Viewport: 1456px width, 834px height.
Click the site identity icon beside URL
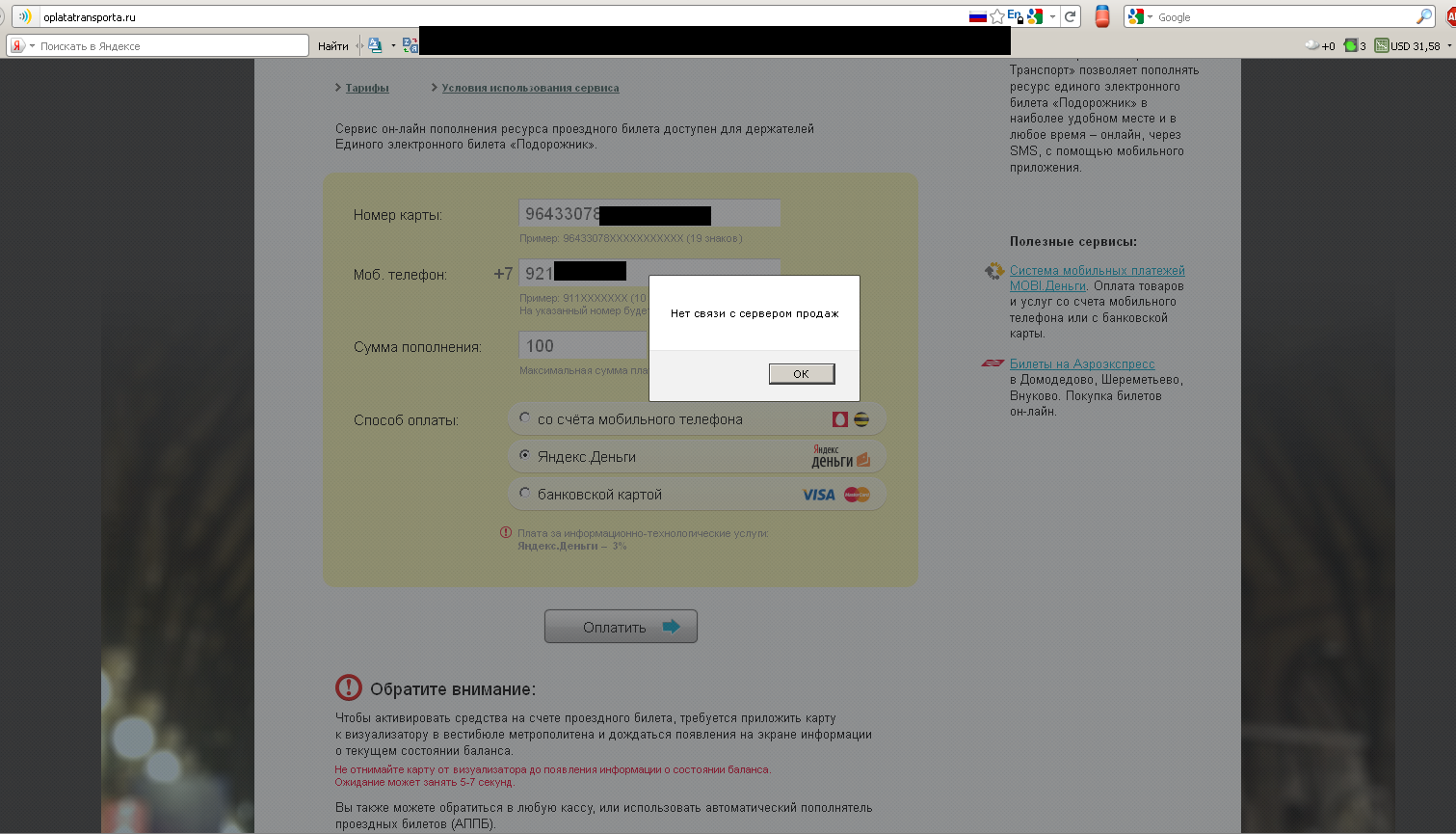(24, 16)
